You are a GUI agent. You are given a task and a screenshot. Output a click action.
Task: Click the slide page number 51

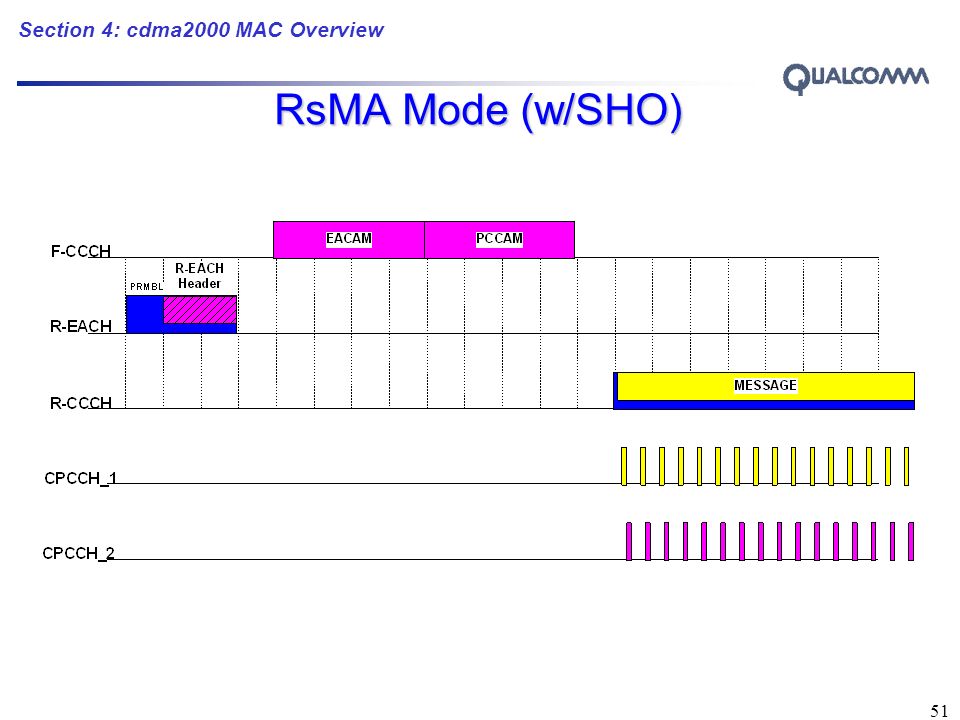939,710
